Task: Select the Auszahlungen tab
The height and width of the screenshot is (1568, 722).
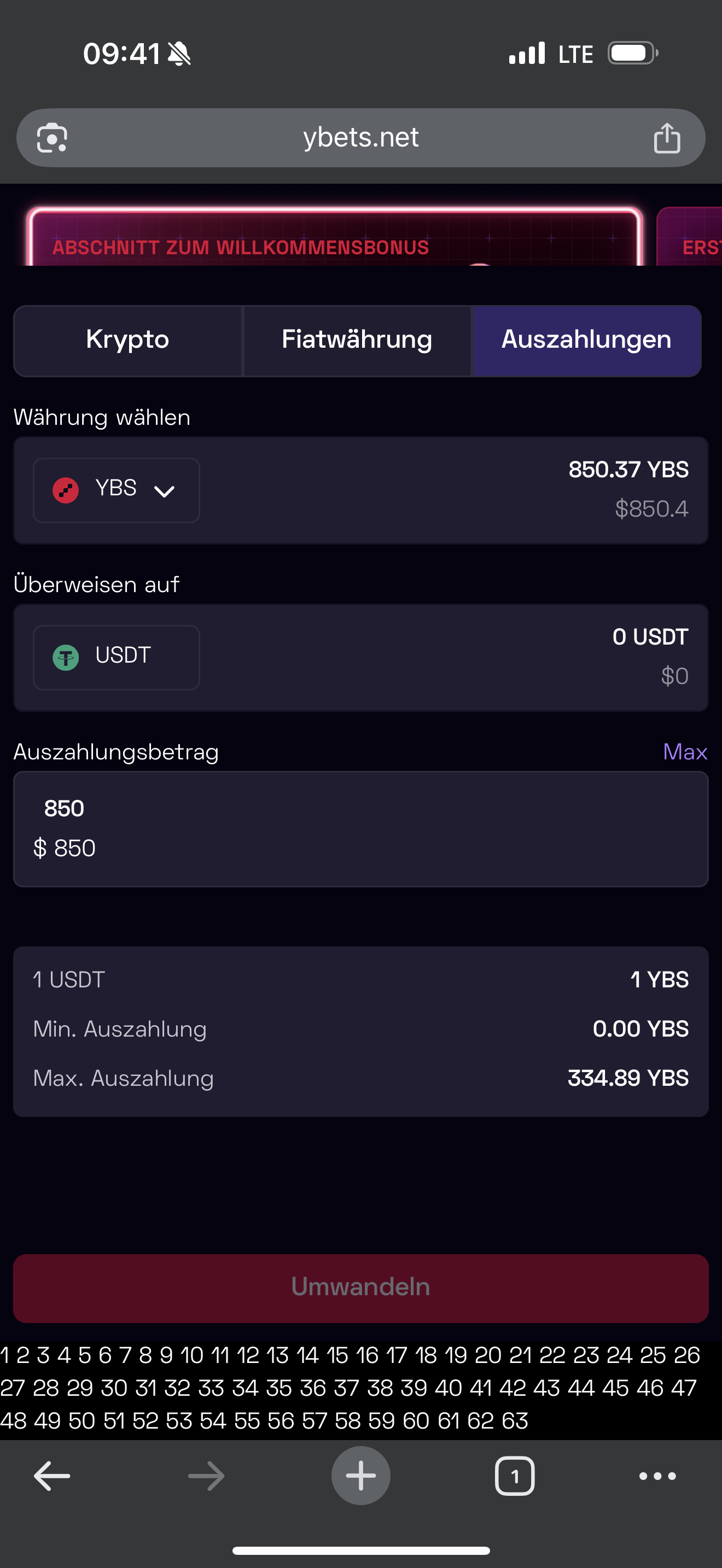Action: 586,340
